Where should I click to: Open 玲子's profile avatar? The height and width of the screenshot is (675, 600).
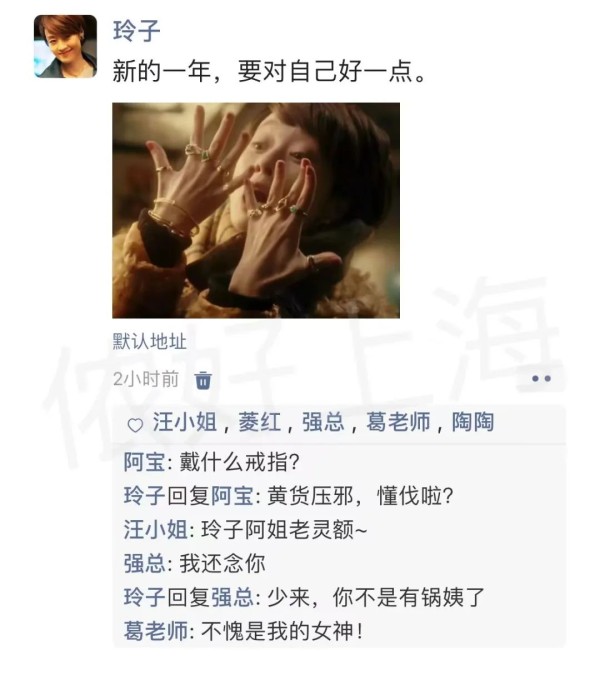point(65,46)
